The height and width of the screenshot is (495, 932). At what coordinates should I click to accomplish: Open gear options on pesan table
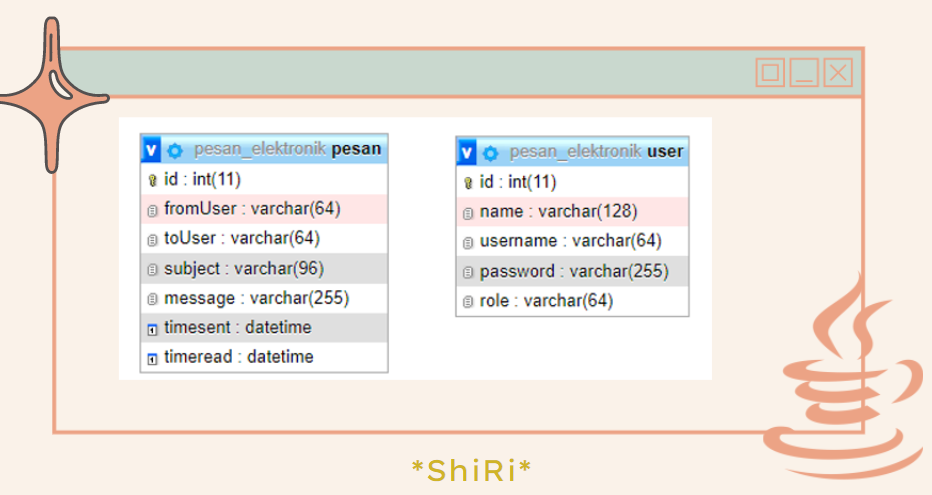(175, 150)
